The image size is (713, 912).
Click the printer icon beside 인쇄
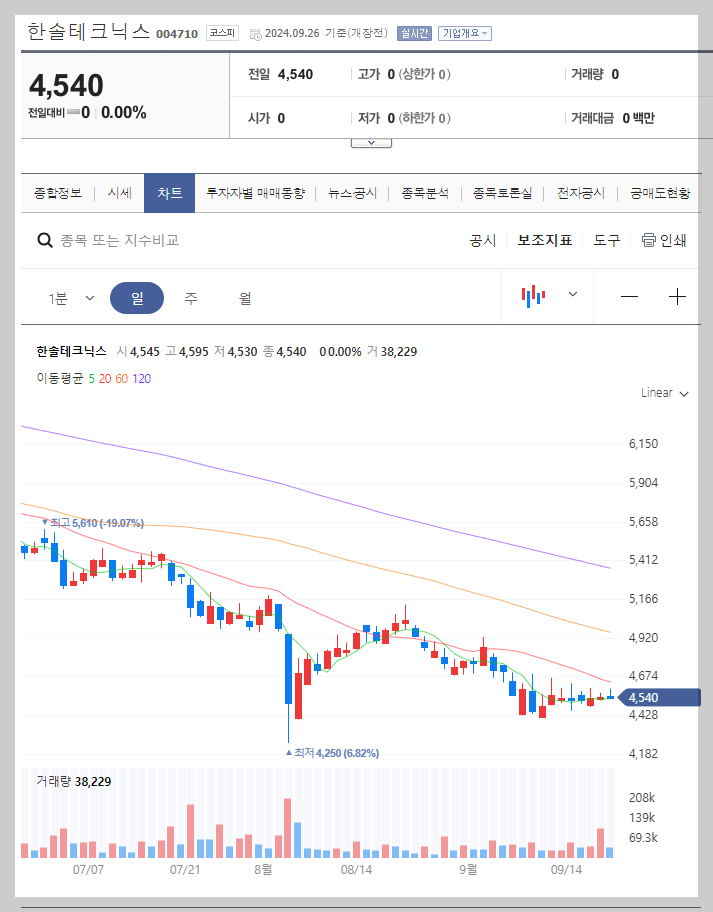click(x=651, y=241)
